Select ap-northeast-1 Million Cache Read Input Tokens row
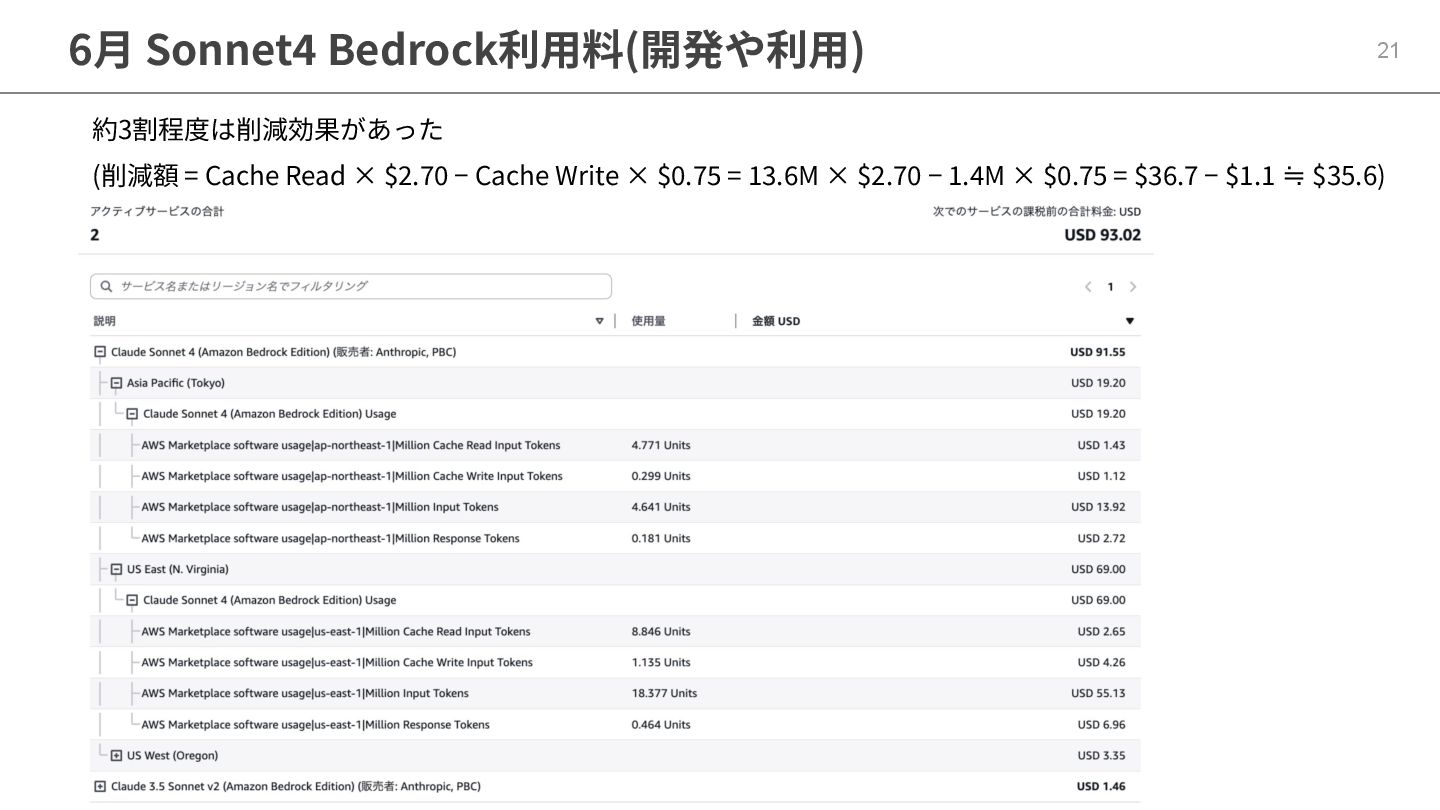This screenshot has height=810, width=1440. [x=616, y=445]
